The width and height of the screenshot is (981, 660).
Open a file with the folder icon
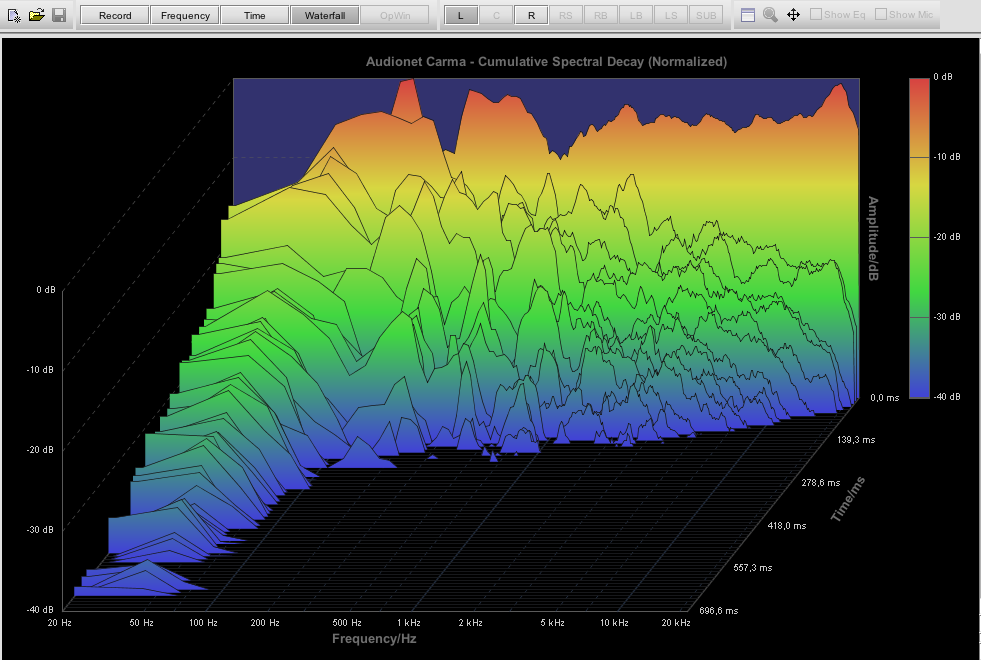tap(36, 15)
